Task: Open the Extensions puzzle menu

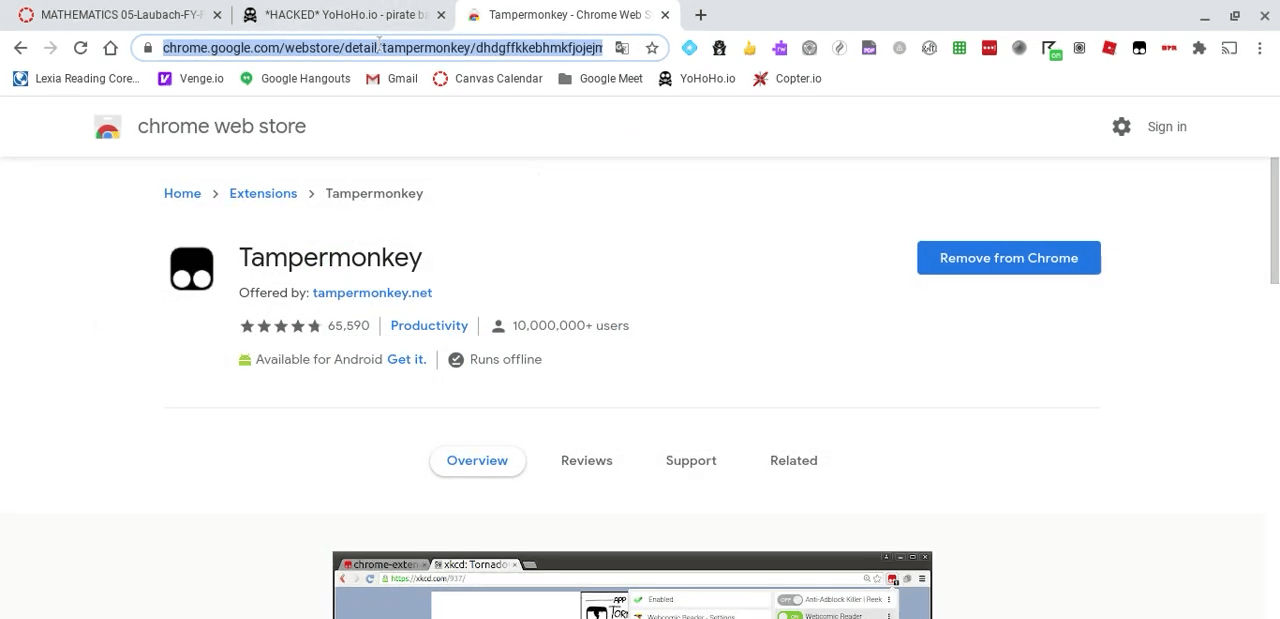Action: click(1199, 48)
